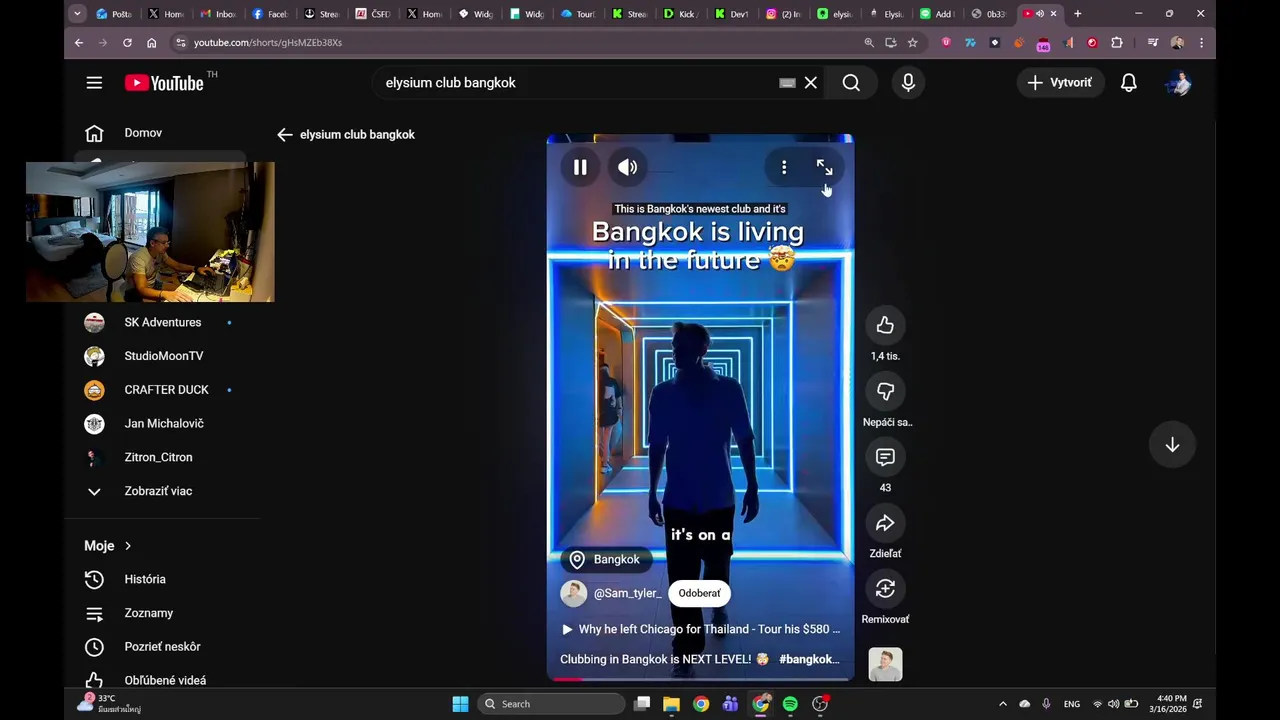This screenshot has width=1280, height=720.
Task: Open the #bangkok hashtag link
Action: coord(809,659)
